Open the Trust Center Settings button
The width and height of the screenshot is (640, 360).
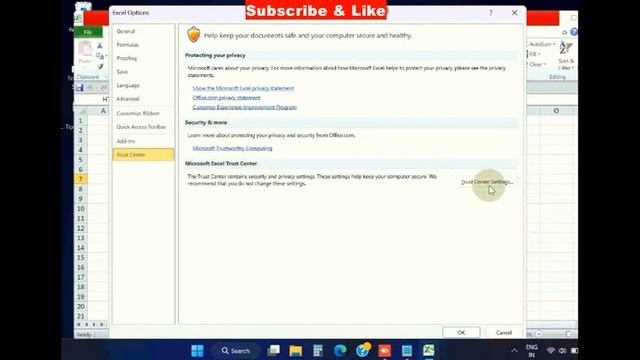(x=487, y=182)
